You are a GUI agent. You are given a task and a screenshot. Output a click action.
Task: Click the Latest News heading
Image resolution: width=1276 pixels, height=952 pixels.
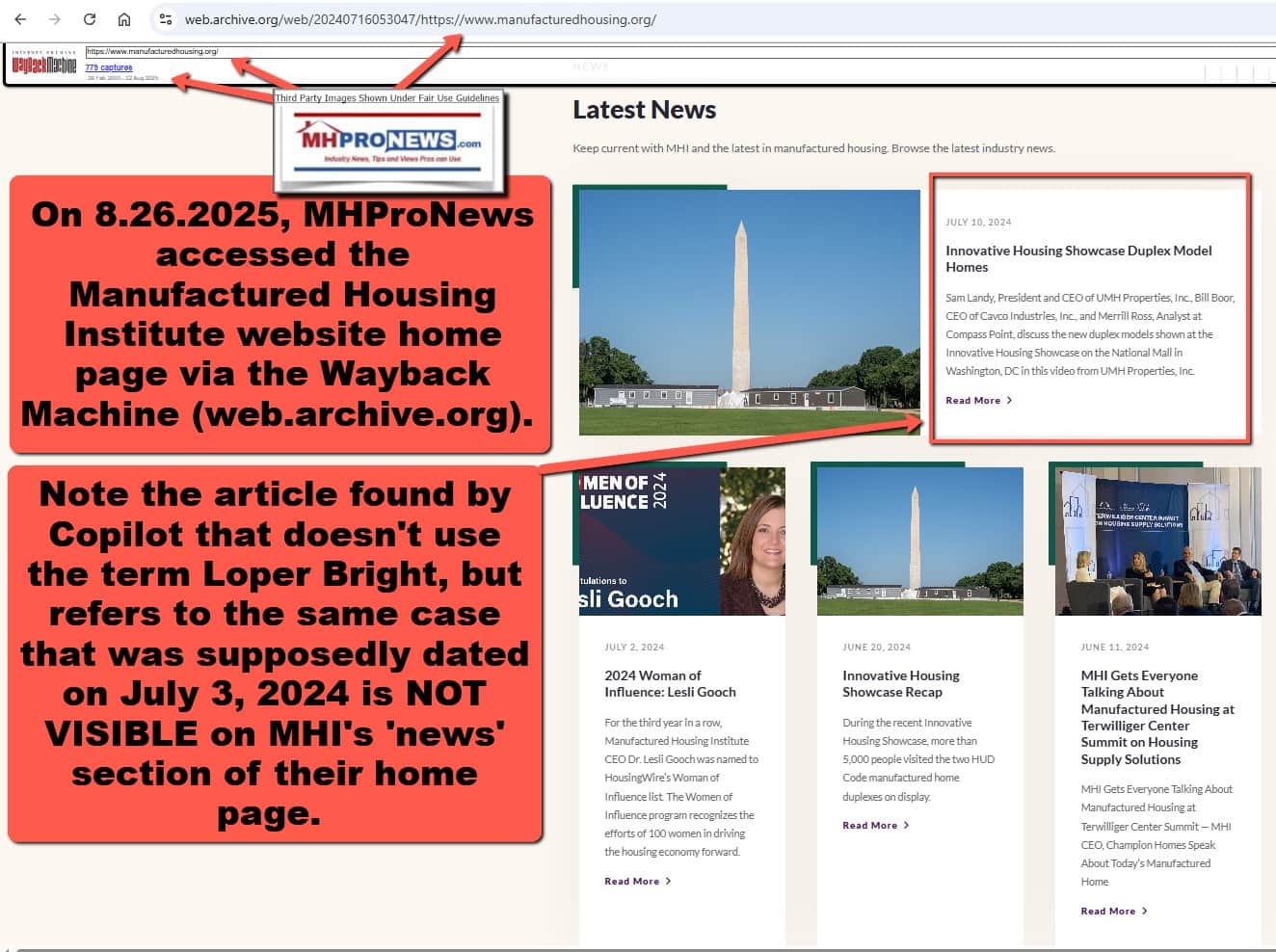pos(644,110)
